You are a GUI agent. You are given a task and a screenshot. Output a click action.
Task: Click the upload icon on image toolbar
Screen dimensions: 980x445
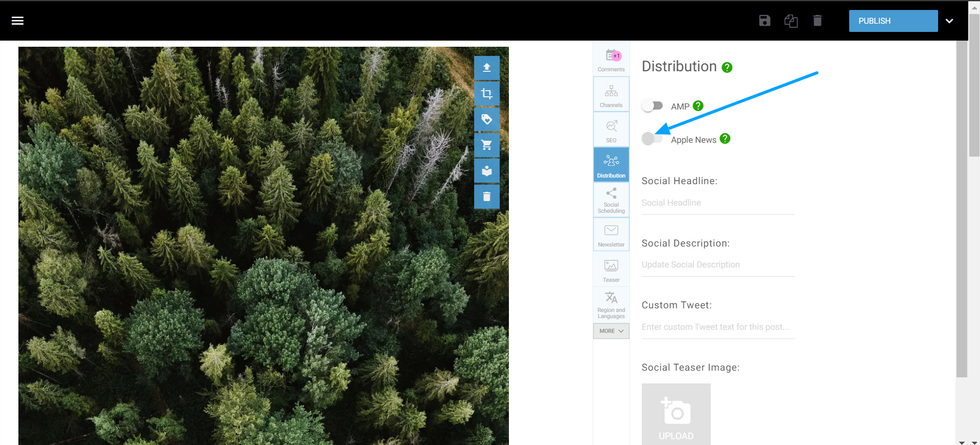click(486, 68)
